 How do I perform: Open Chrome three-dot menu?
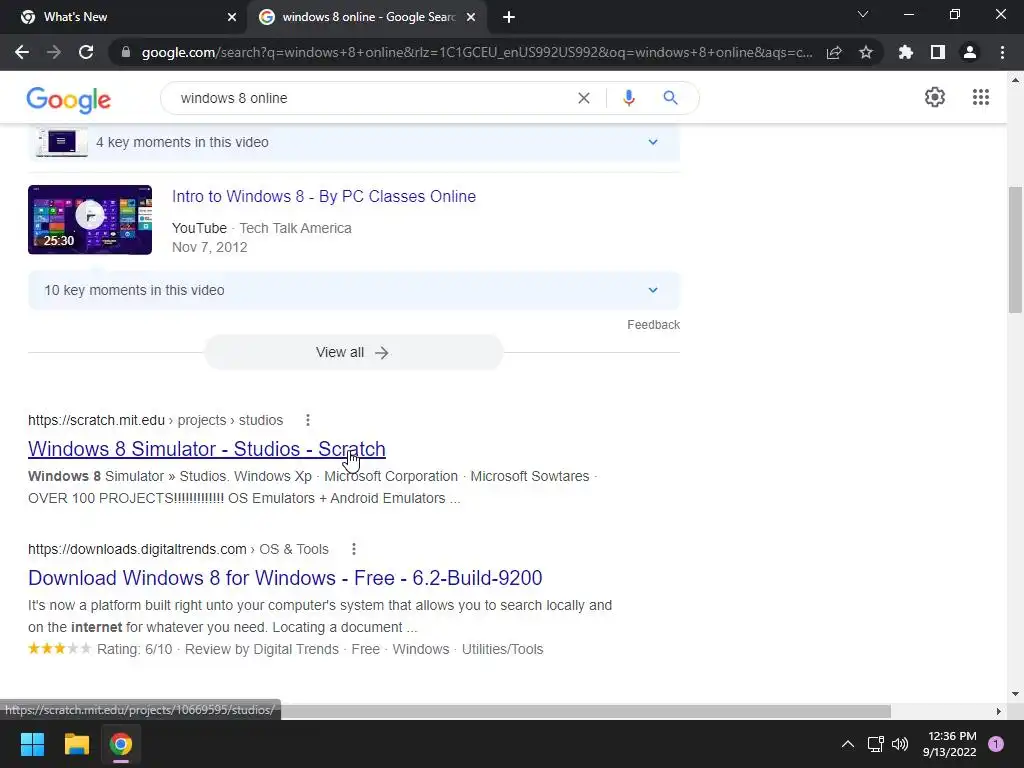point(1002,52)
